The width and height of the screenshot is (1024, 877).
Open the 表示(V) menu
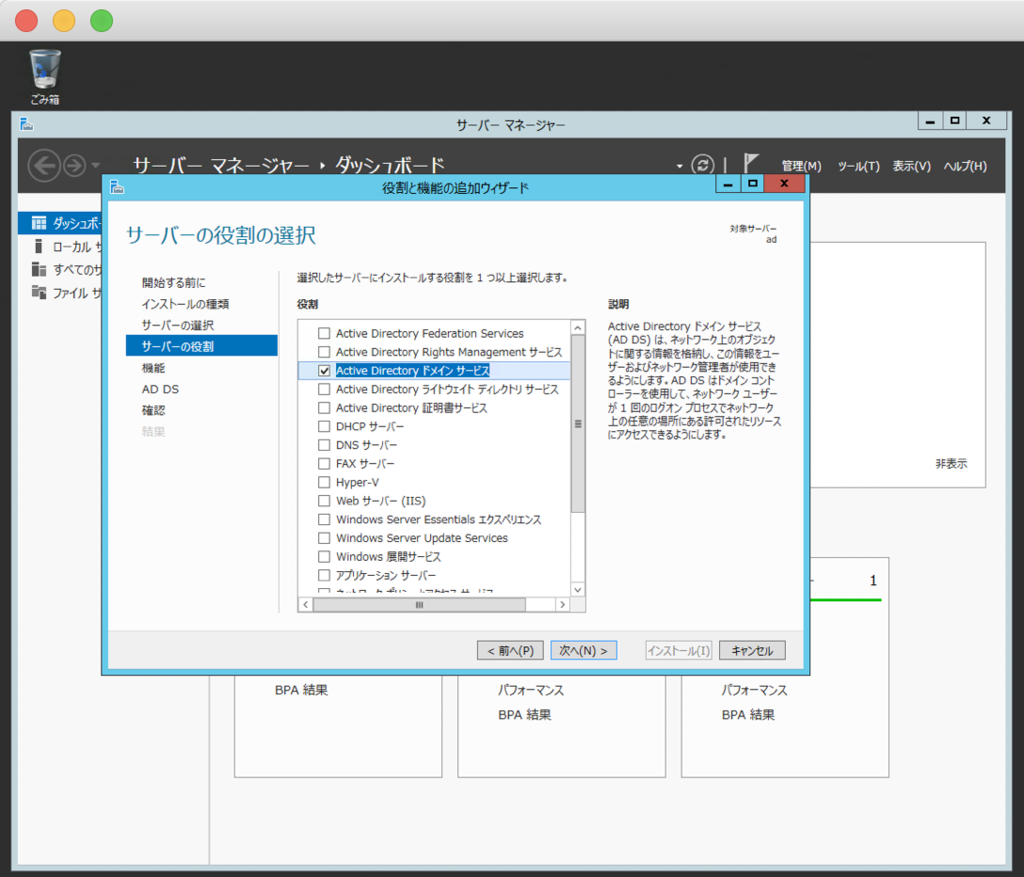pos(911,166)
